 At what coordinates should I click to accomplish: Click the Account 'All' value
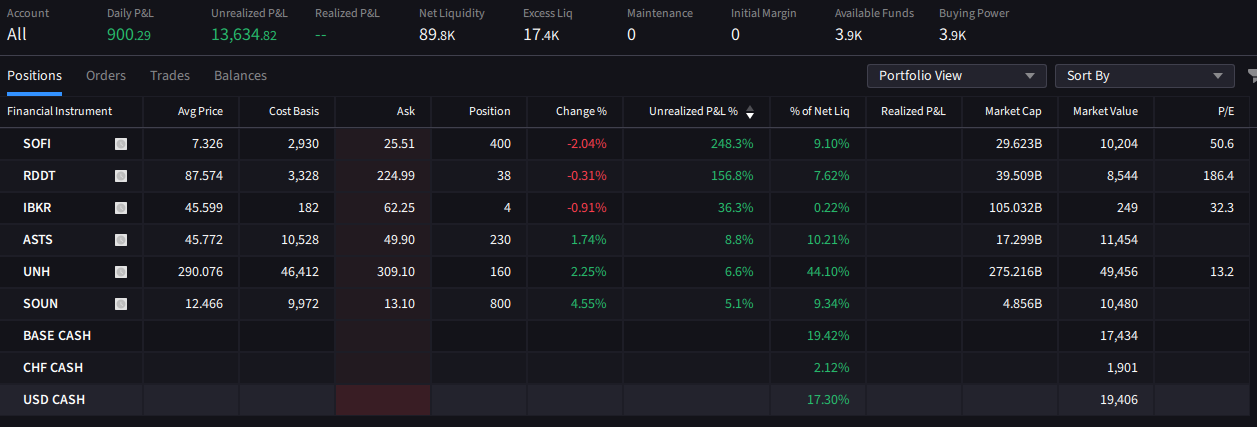pyautogui.click(x=17, y=34)
